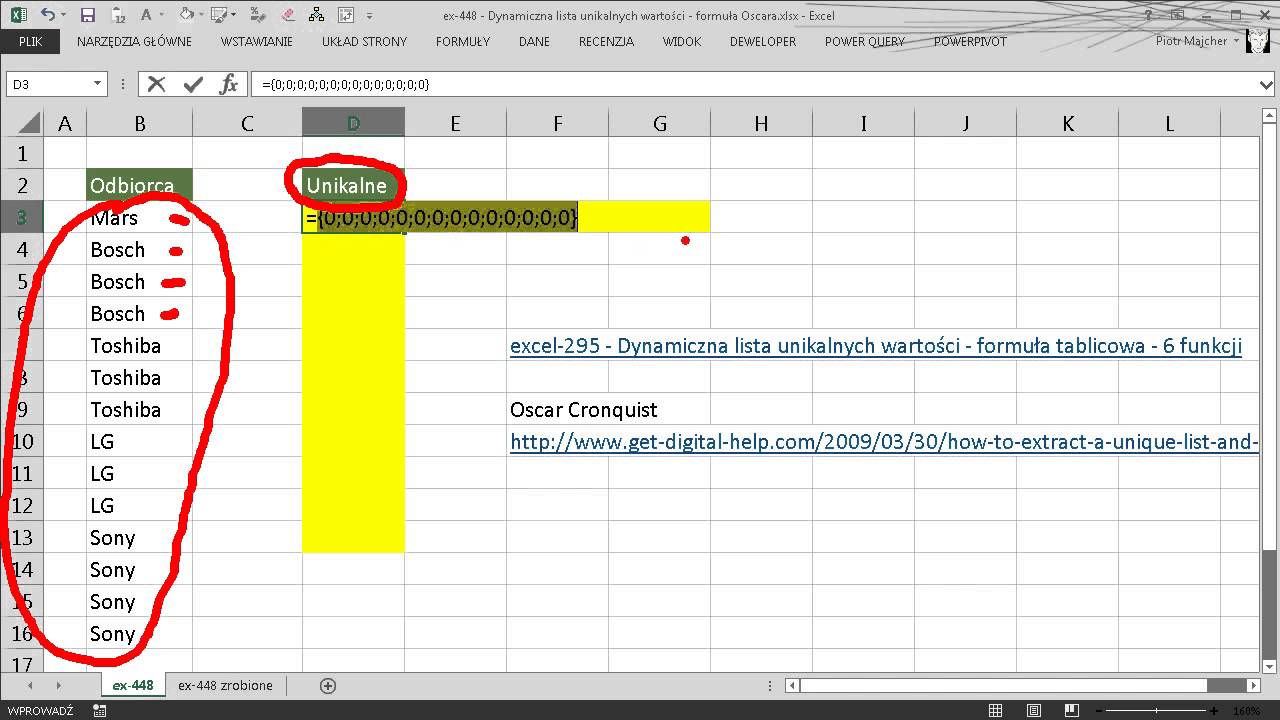1280x720 pixels.
Task: Select the Unikalne header cell
Action: pos(353,185)
